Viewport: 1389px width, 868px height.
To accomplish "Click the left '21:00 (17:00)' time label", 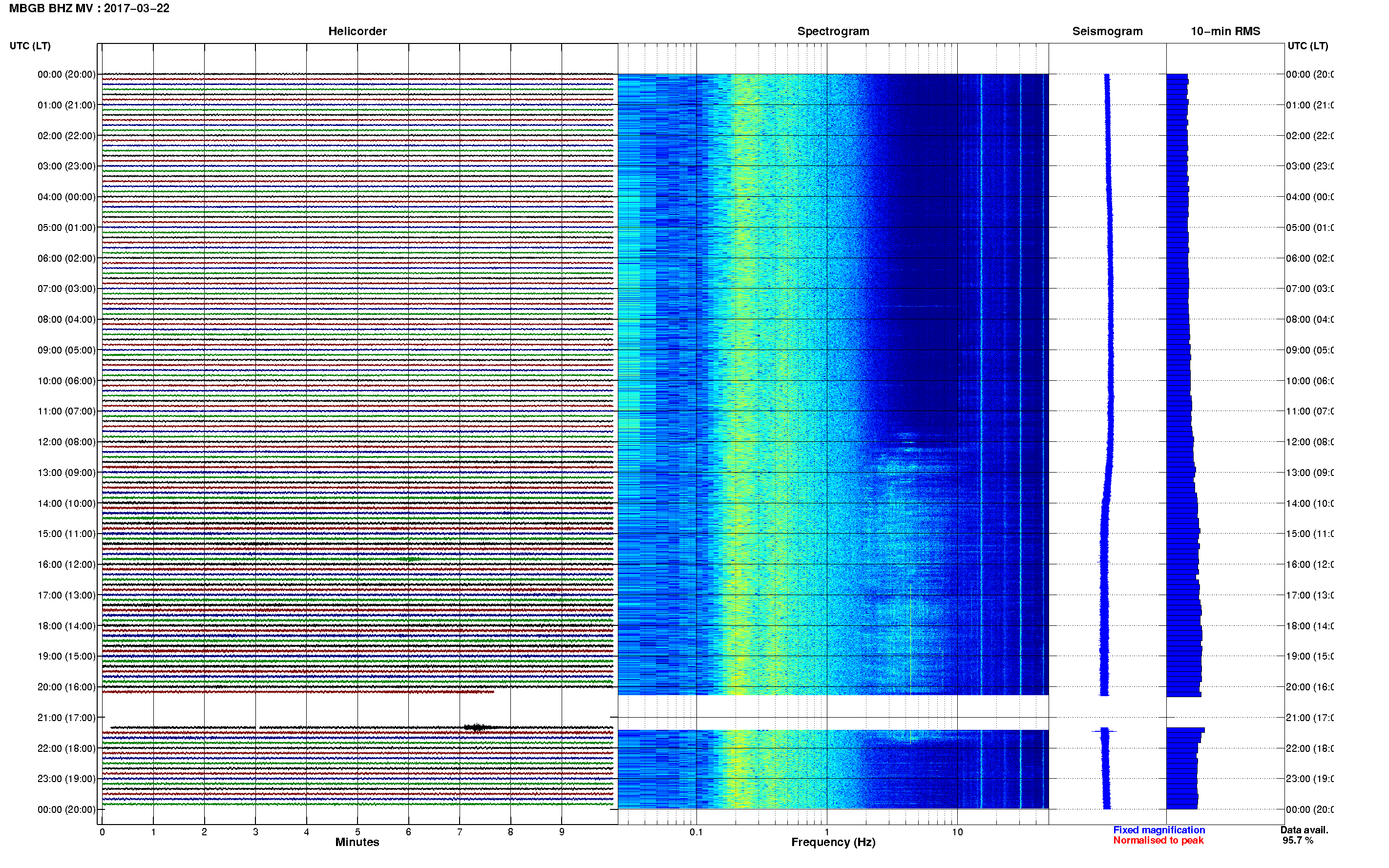I will [x=66, y=718].
